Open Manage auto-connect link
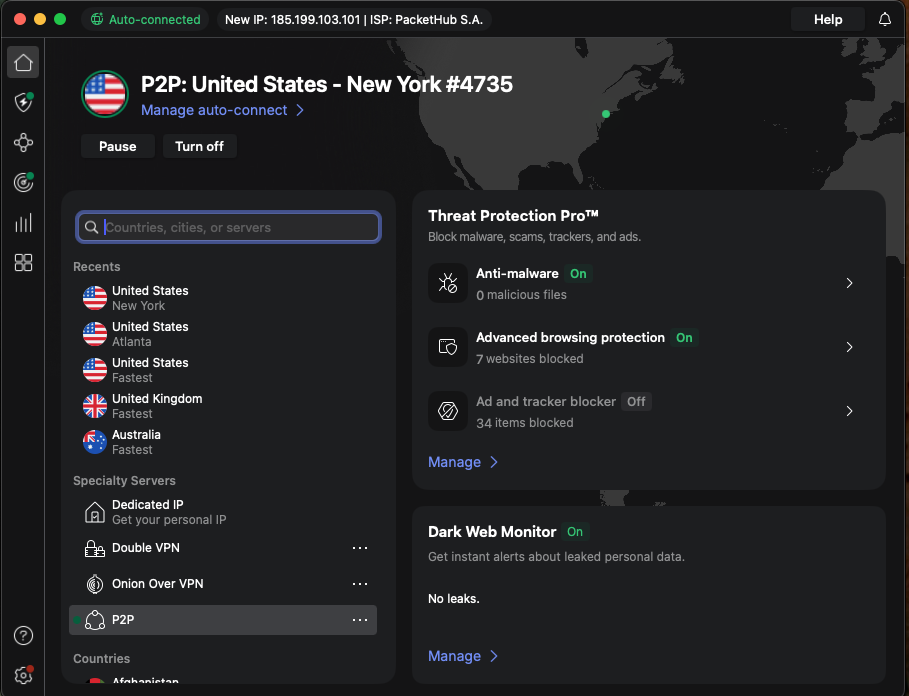This screenshot has height=696, width=909. (x=214, y=110)
